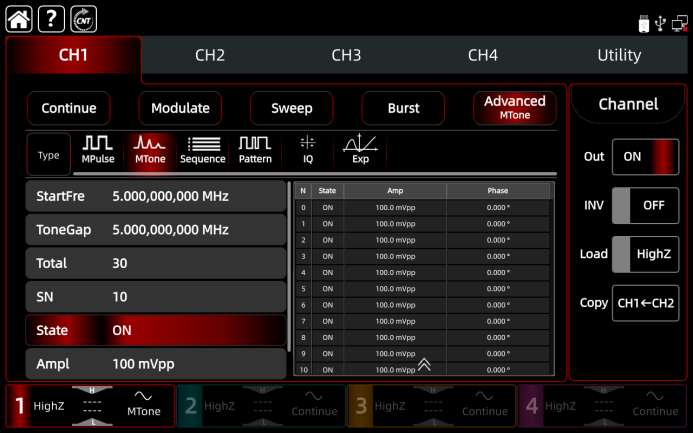This screenshot has width=693, height=433.
Task: Click the CNT counter icon
Action: pos(85,18)
